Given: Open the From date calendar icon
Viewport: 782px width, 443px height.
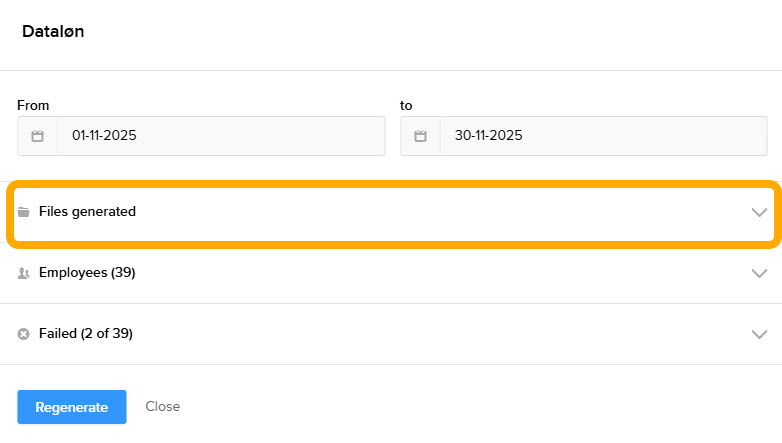Looking at the screenshot, I should pos(37,136).
